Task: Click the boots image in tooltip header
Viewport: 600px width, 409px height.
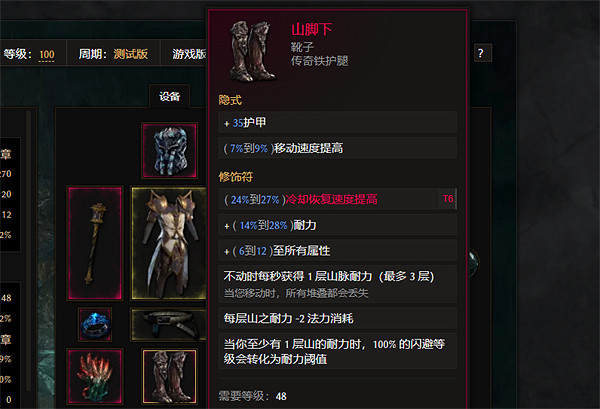Action: [252, 51]
